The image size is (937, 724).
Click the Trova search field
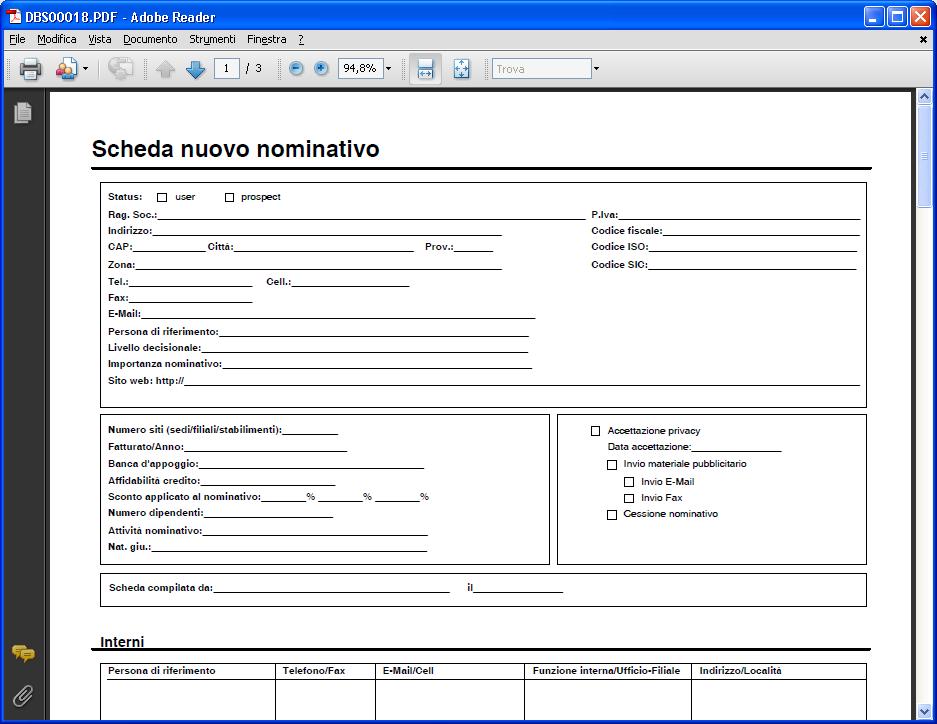click(541, 69)
